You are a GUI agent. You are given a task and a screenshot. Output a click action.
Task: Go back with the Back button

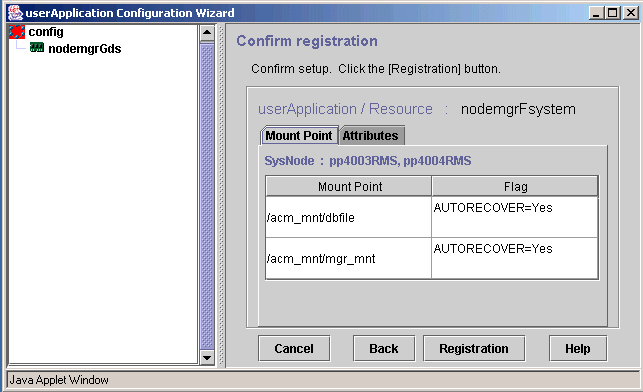coord(384,349)
